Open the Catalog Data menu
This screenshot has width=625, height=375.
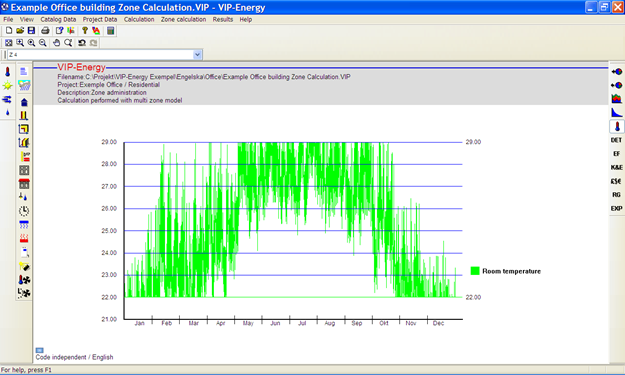pos(58,19)
